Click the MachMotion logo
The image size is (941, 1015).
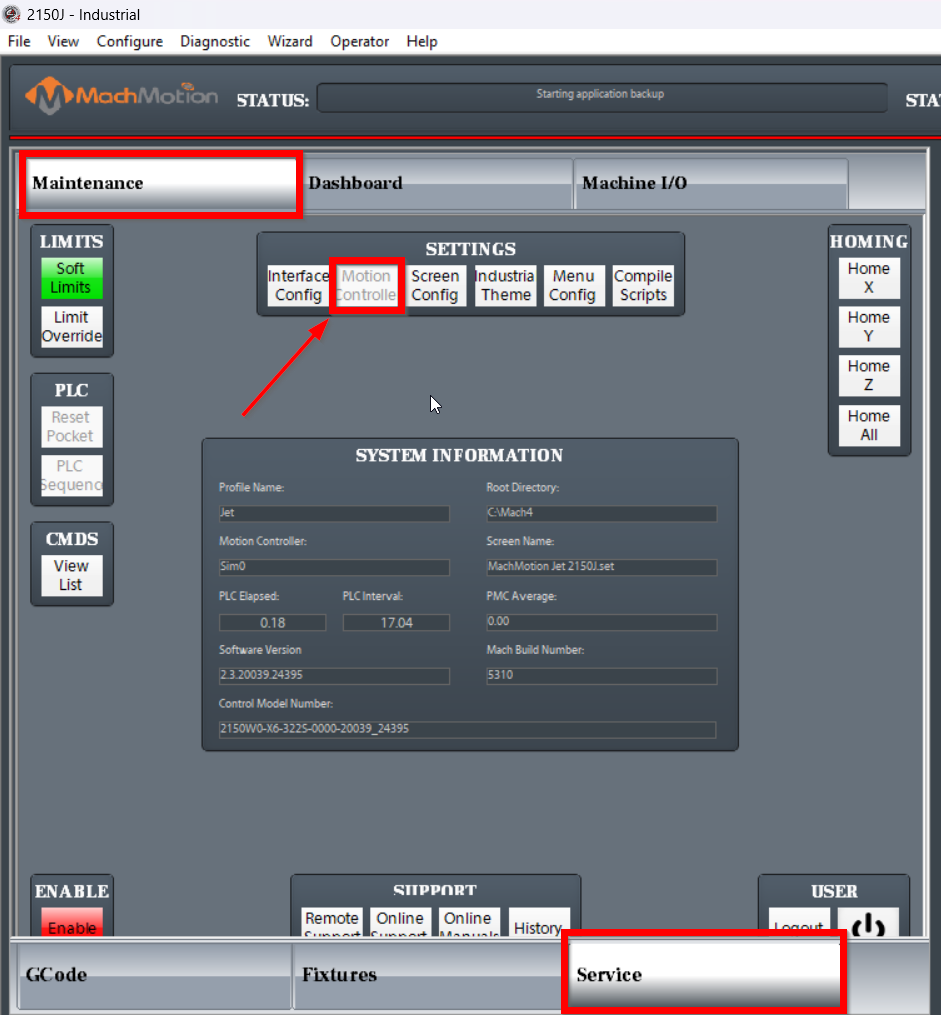[122, 97]
